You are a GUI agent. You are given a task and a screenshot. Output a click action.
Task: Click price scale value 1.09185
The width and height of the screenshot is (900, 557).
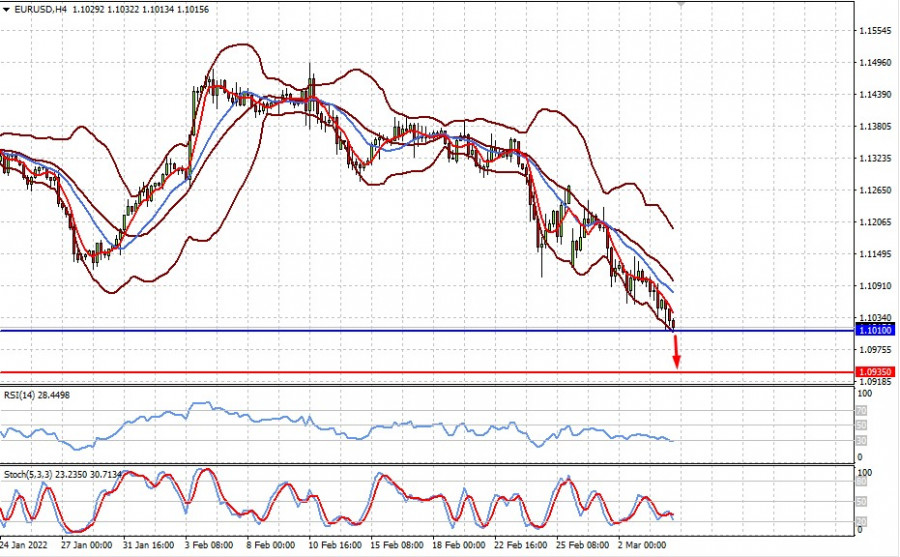pyautogui.click(x=875, y=381)
